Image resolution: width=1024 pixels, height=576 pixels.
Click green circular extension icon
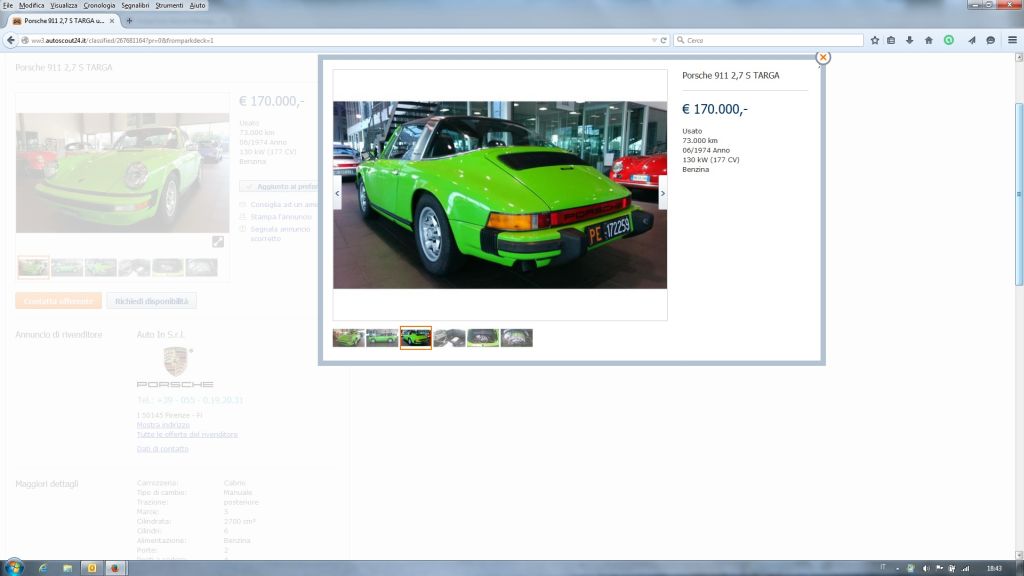pos(948,40)
